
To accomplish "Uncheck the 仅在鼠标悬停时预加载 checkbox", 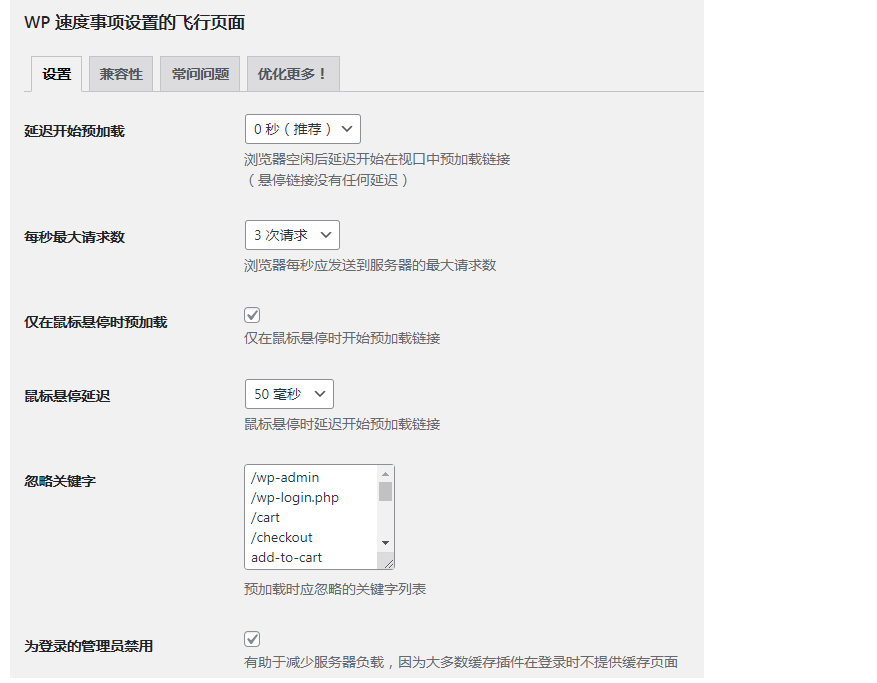I will click(251, 313).
